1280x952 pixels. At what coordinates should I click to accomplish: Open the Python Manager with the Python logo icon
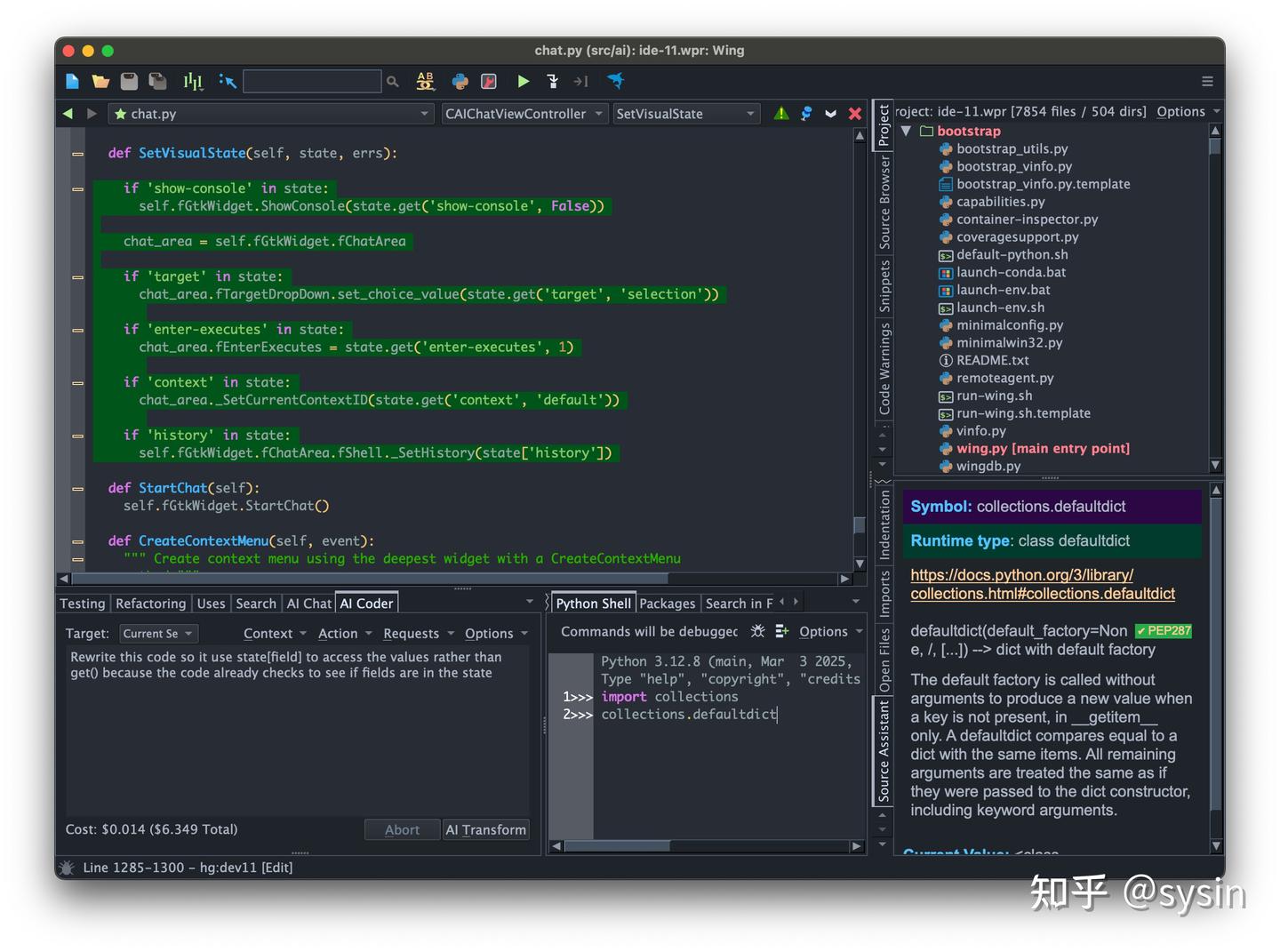460,81
